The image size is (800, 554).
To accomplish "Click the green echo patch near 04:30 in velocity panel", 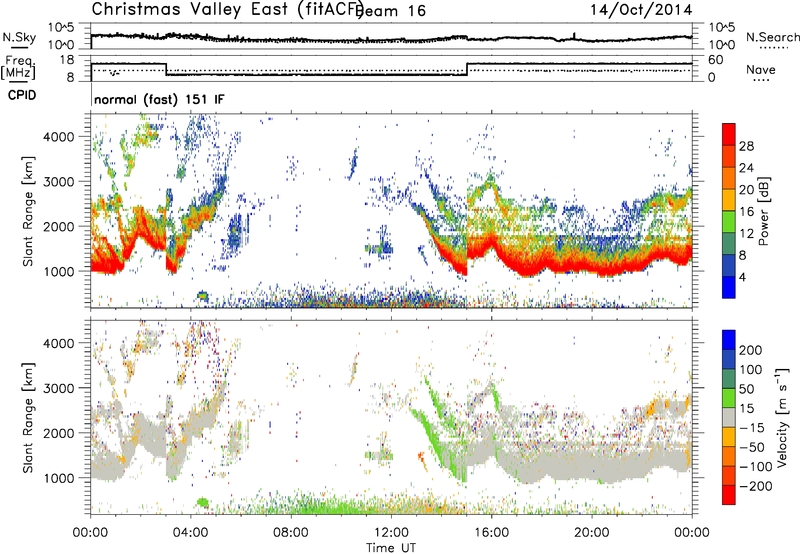I will pos(203,503).
